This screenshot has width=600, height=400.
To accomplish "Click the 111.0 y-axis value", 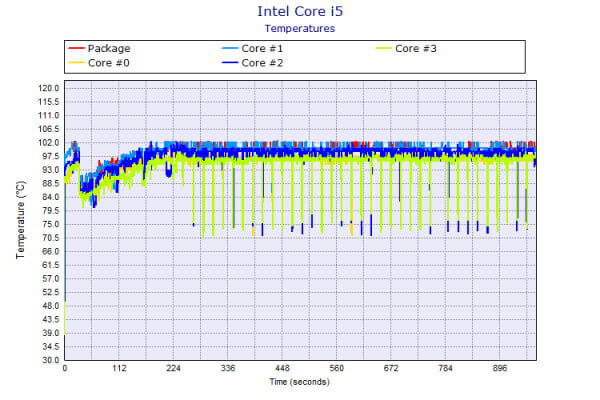I will [49, 116].
